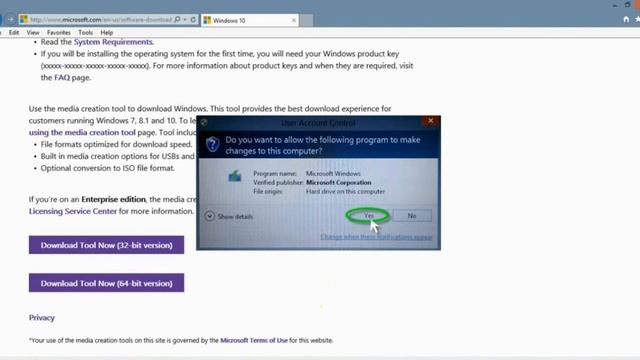Open the Help menu
Screen dimensions: 640x360
pyautogui.click(x=107, y=32)
